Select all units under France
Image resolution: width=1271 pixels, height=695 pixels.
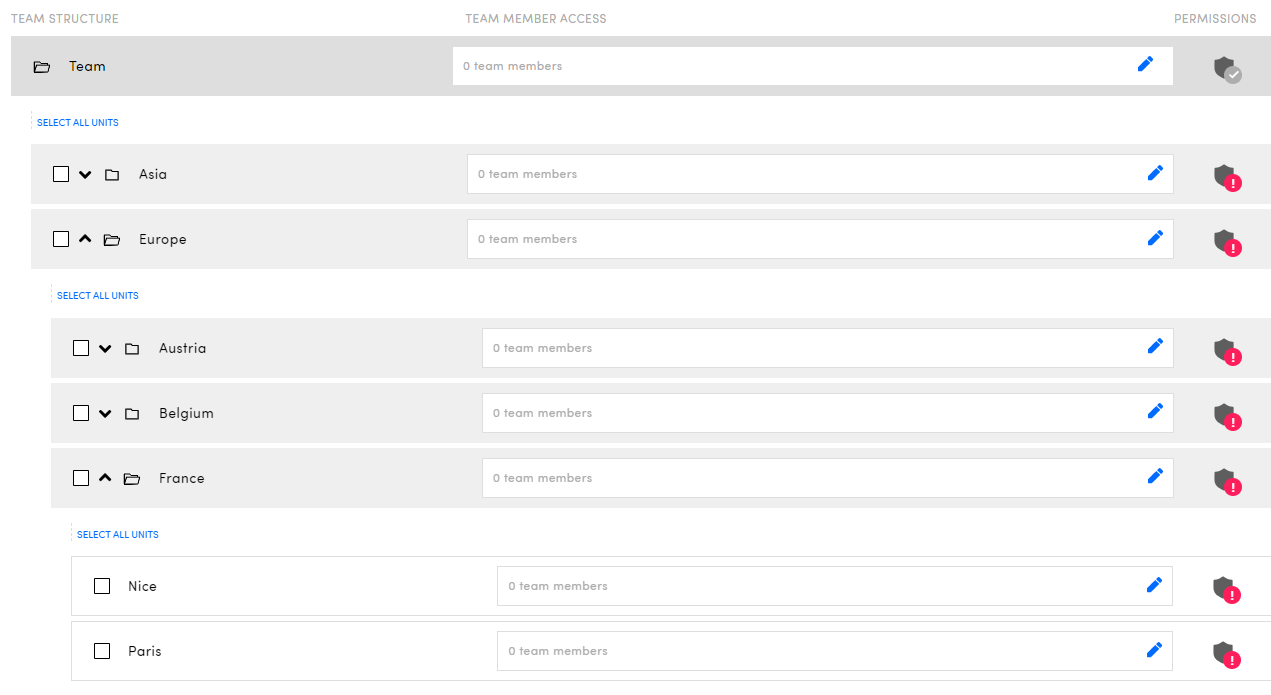click(118, 535)
